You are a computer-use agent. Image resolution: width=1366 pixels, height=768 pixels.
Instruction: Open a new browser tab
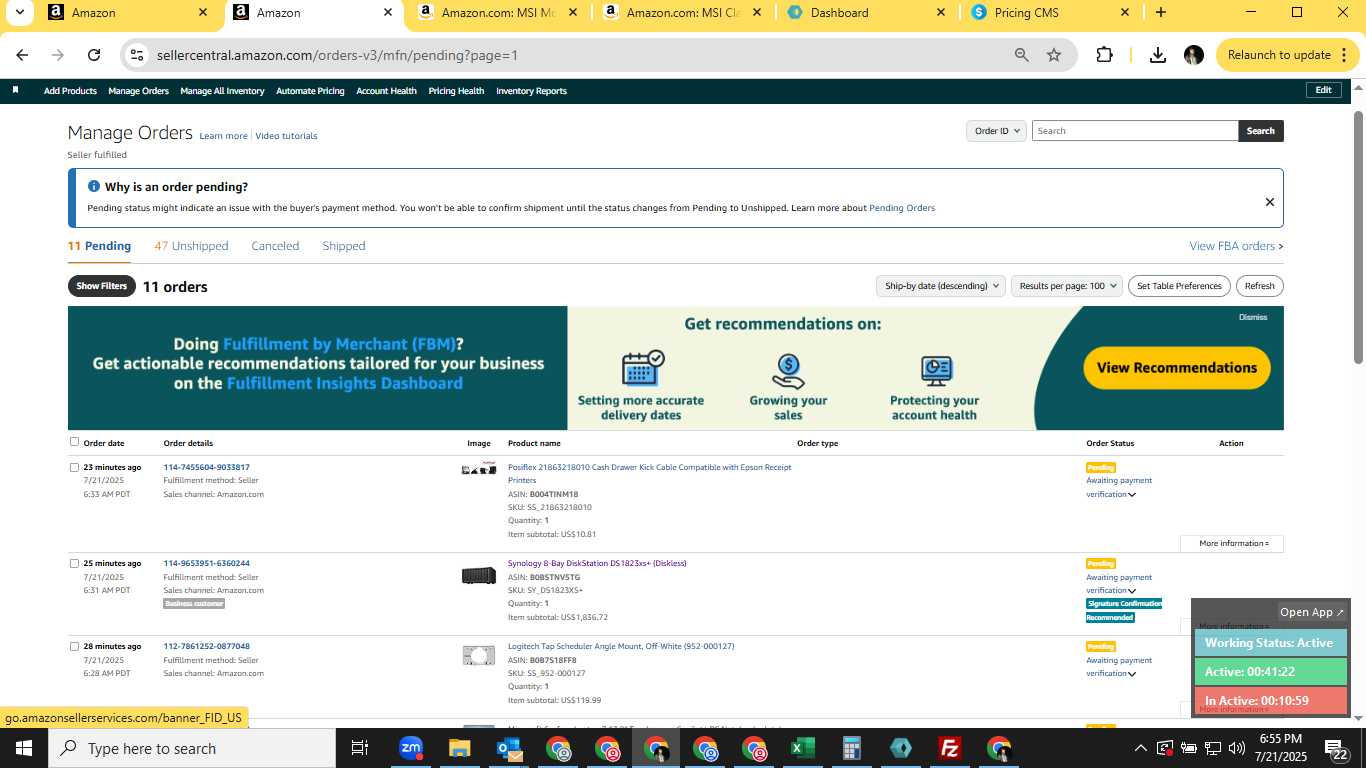point(1160,12)
